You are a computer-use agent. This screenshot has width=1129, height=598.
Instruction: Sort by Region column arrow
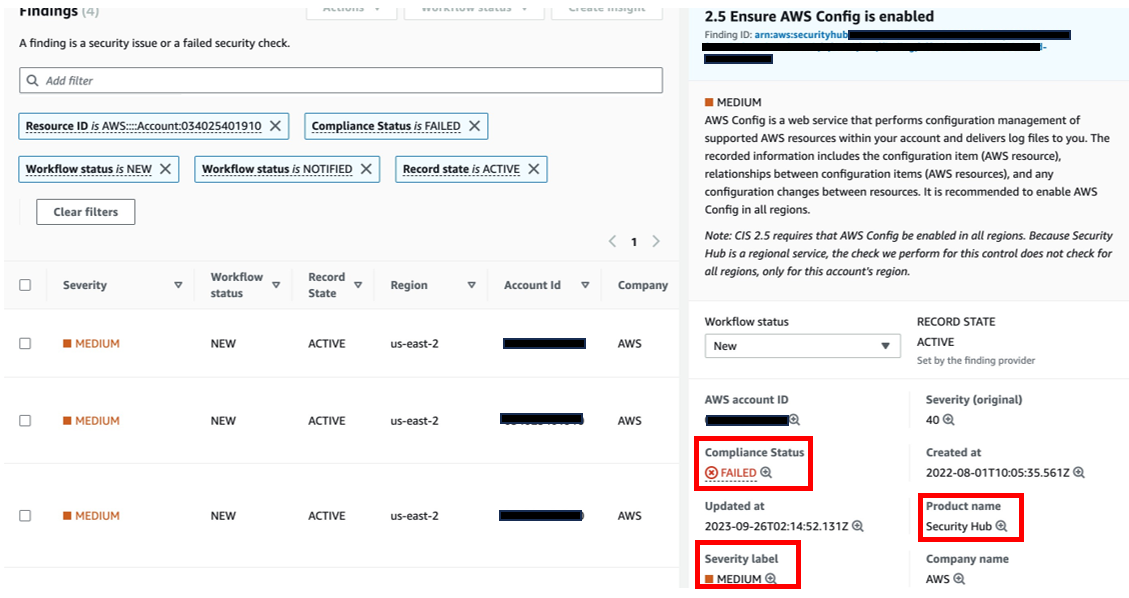point(472,285)
